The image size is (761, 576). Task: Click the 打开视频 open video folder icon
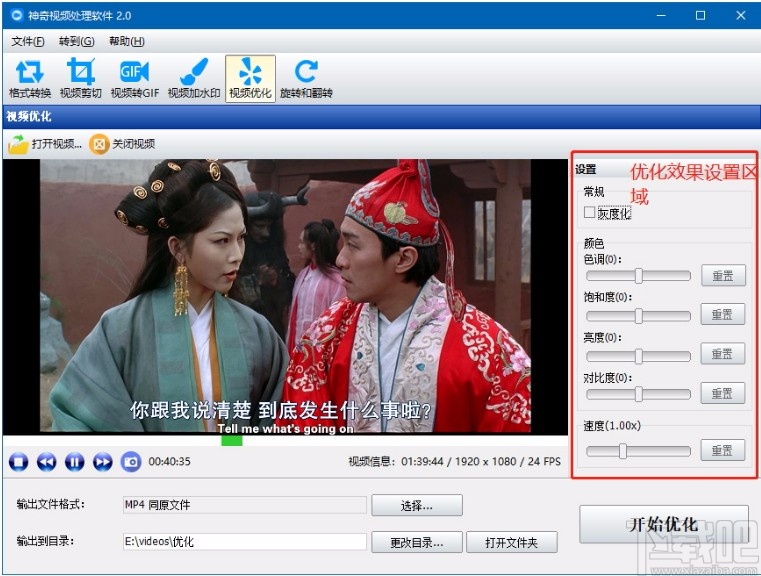click(18, 144)
